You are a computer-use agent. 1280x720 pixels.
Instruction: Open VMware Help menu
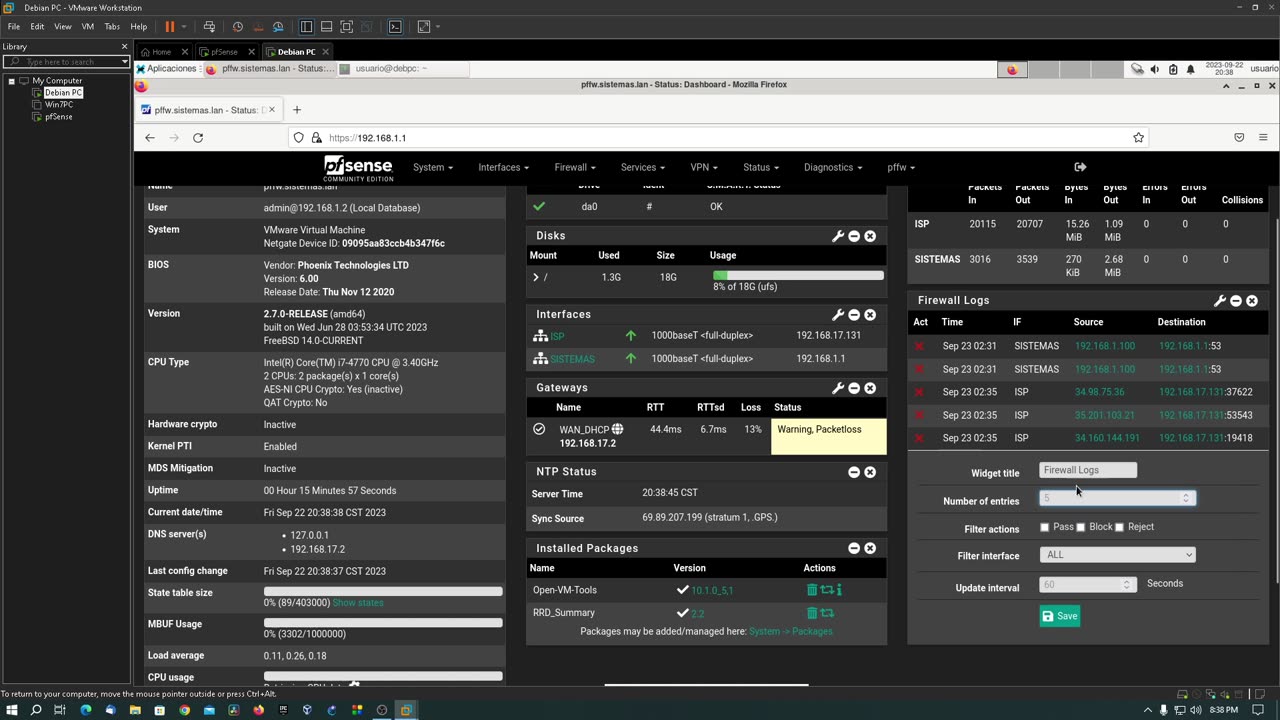point(139,27)
